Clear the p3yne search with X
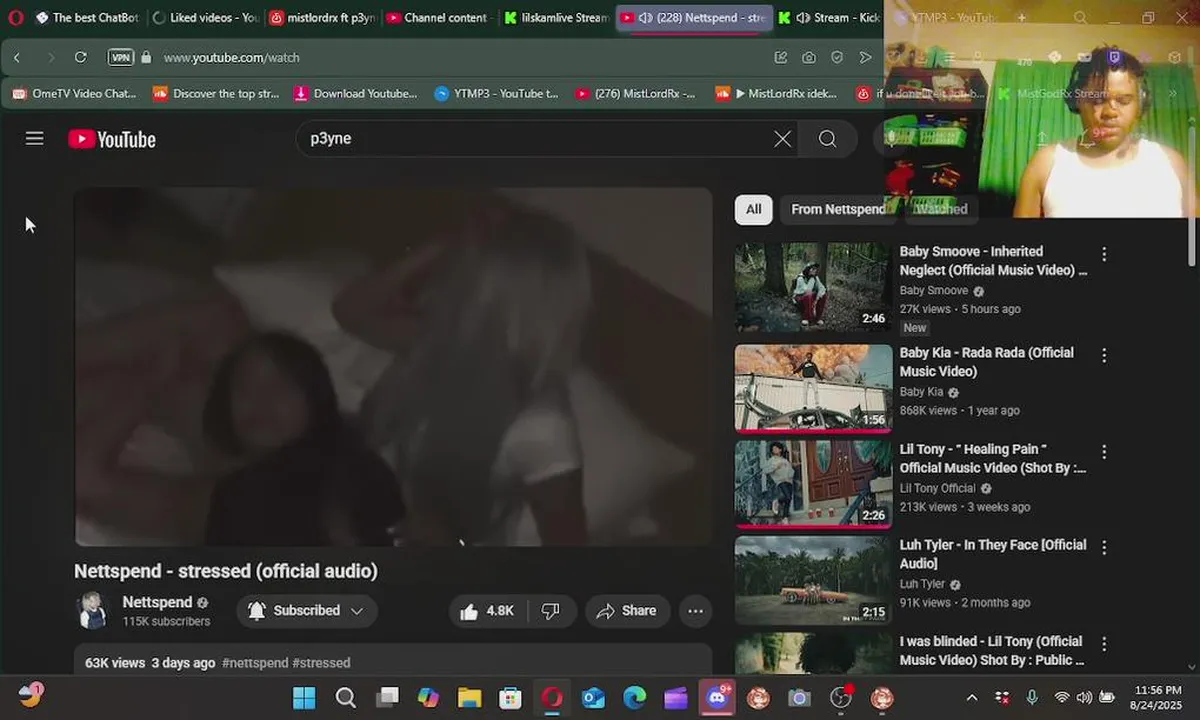This screenshot has width=1200, height=720. (x=783, y=139)
